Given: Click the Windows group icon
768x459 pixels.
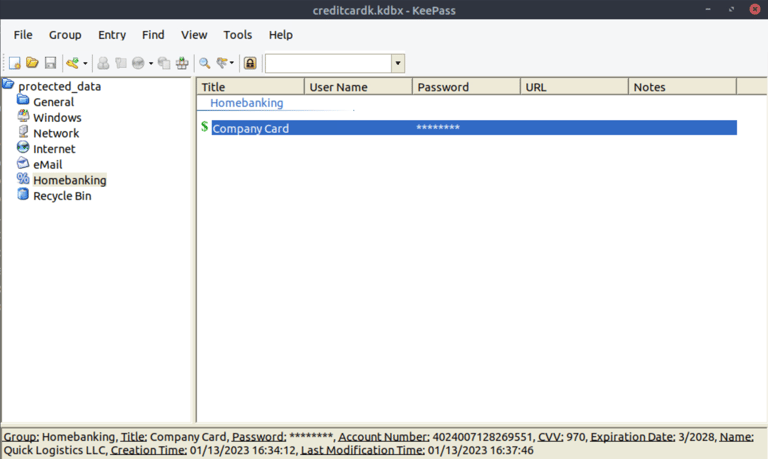Looking at the screenshot, I should [23, 116].
